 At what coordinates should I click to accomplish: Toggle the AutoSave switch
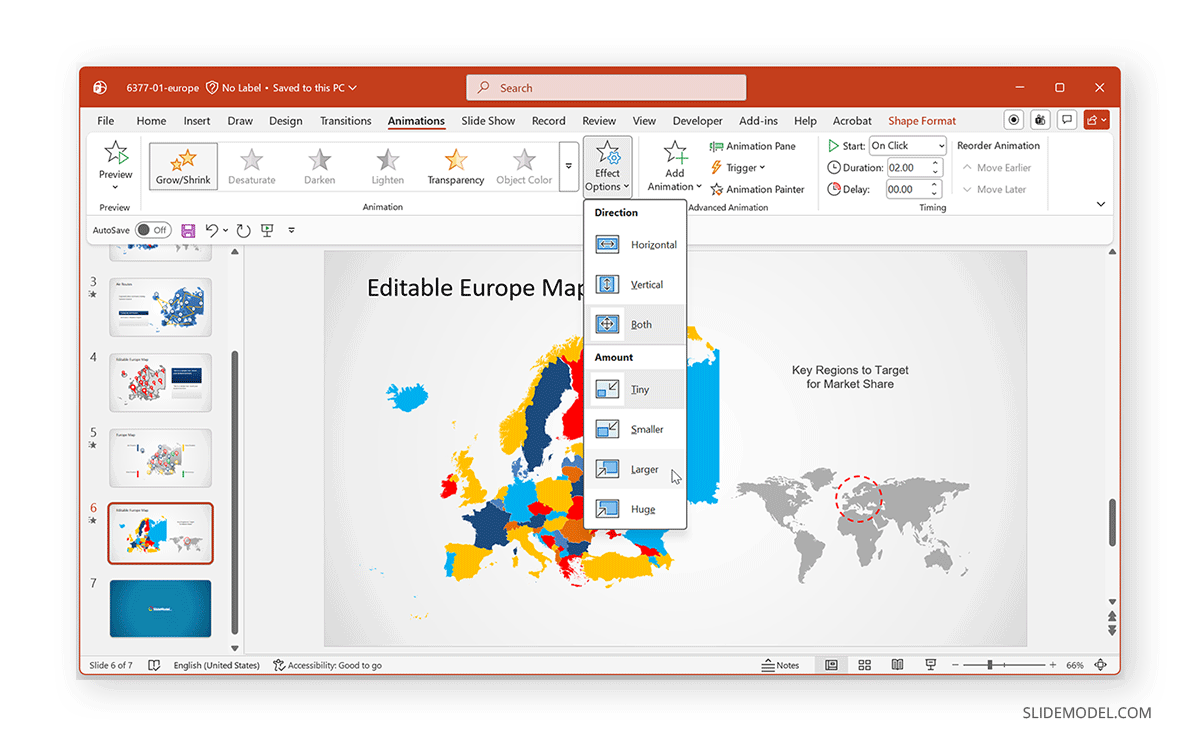click(x=153, y=230)
